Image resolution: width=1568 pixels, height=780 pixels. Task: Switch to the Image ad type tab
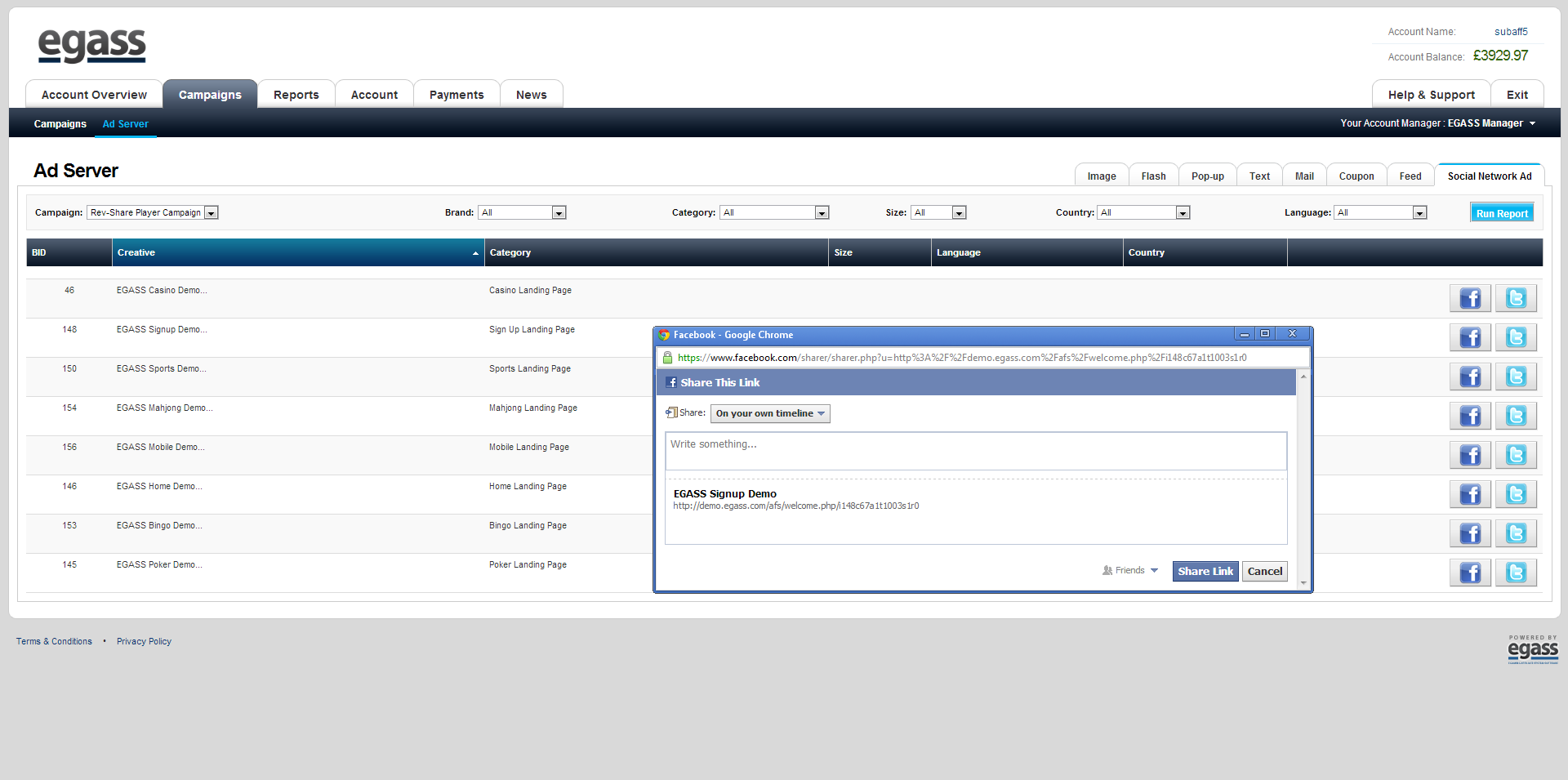(x=1102, y=176)
